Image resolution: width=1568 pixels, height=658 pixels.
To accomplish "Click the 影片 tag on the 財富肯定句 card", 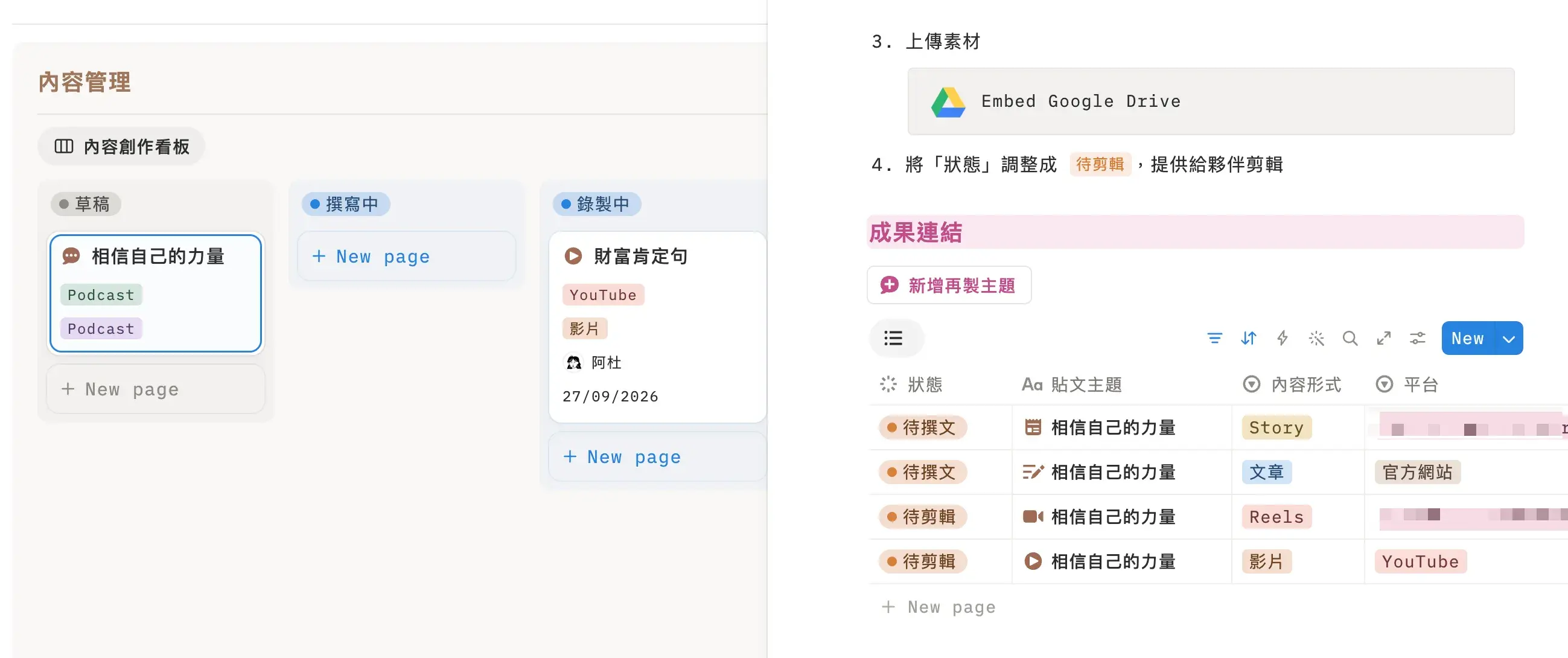I will coord(584,328).
